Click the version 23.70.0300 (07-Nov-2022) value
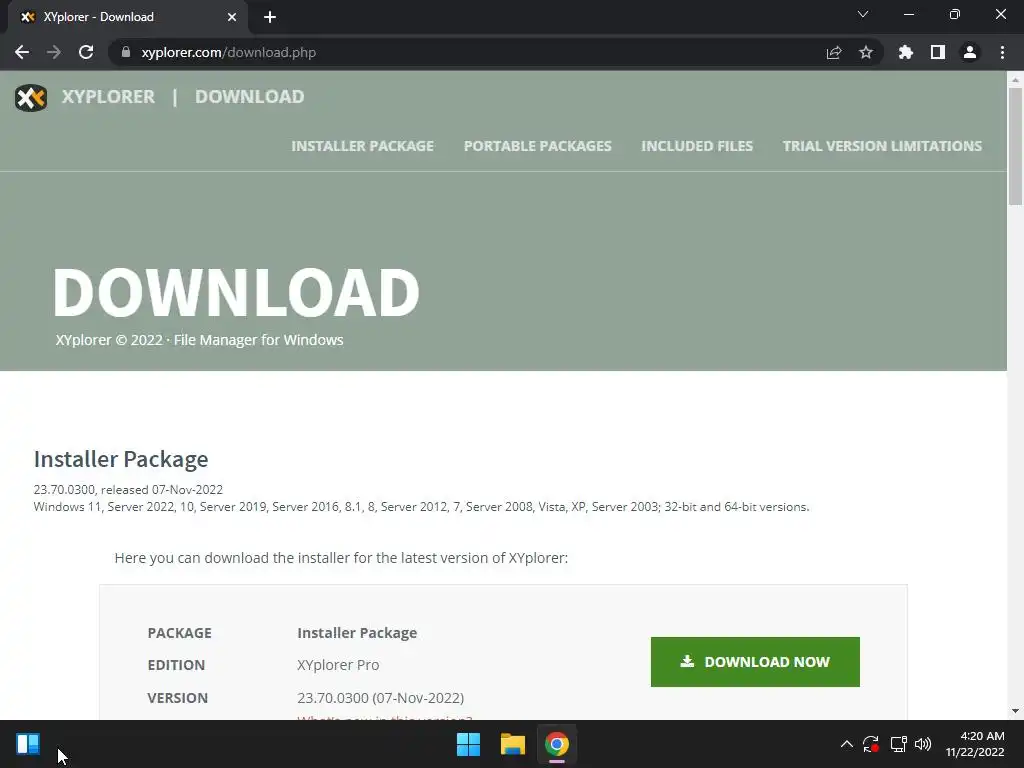This screenshot has height=768, width=1024. 380,698
